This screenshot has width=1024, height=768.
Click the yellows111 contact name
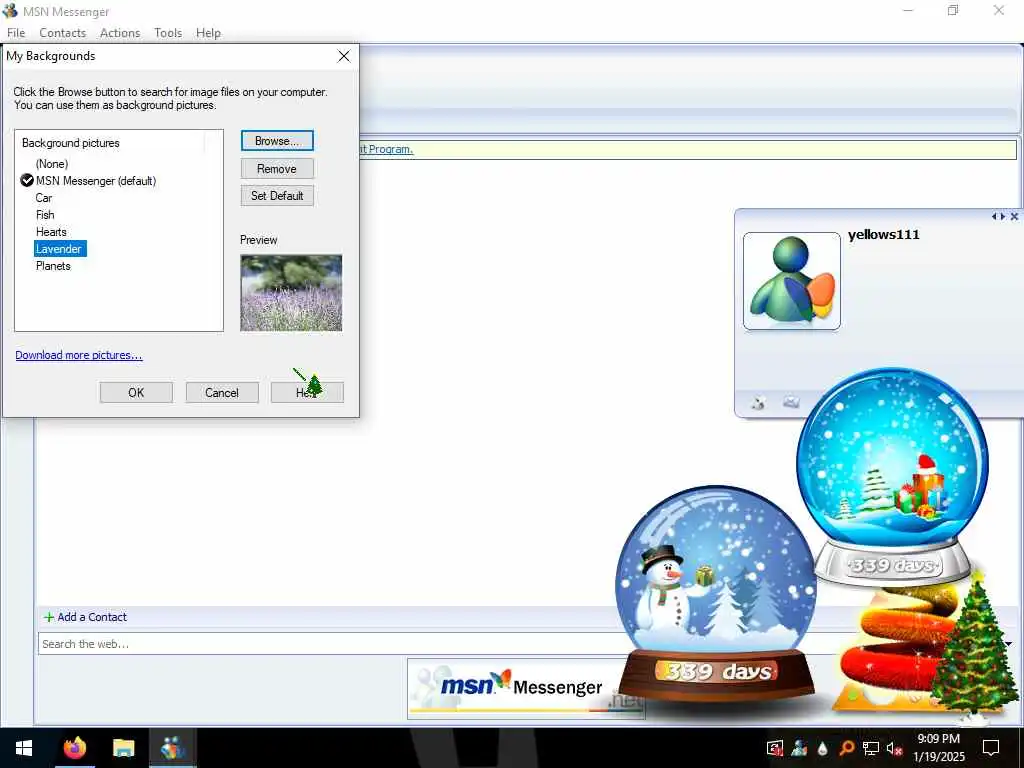pos(884,234)
